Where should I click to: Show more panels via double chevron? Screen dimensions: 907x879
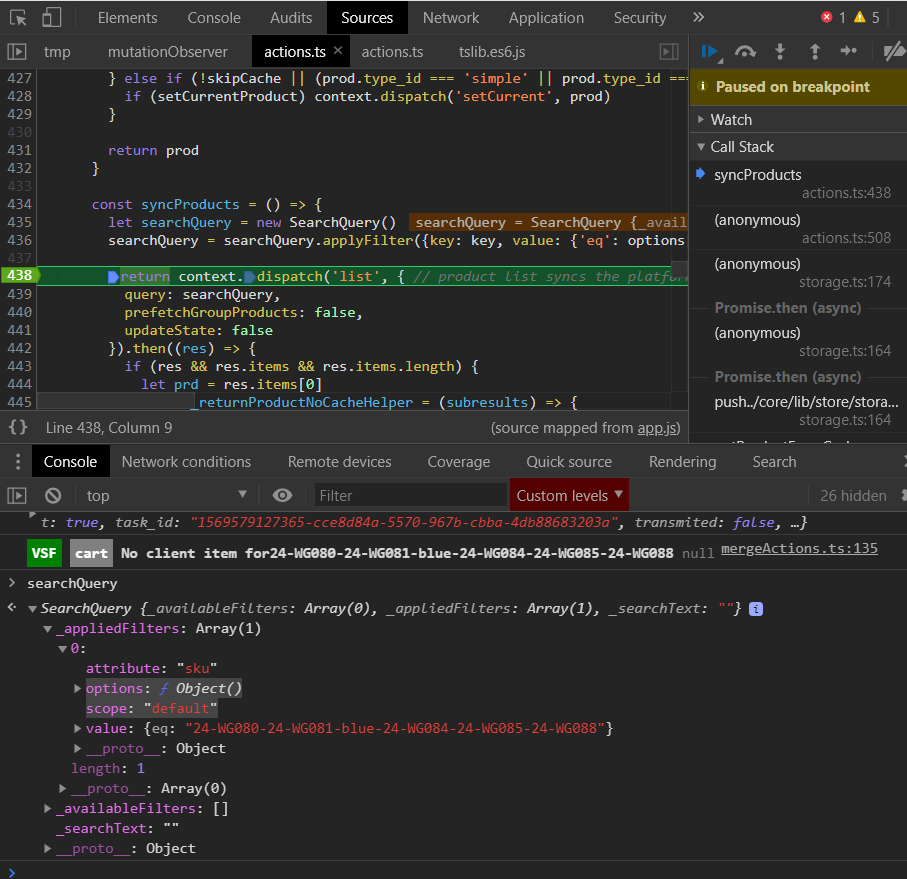click(x=699, y=17)
